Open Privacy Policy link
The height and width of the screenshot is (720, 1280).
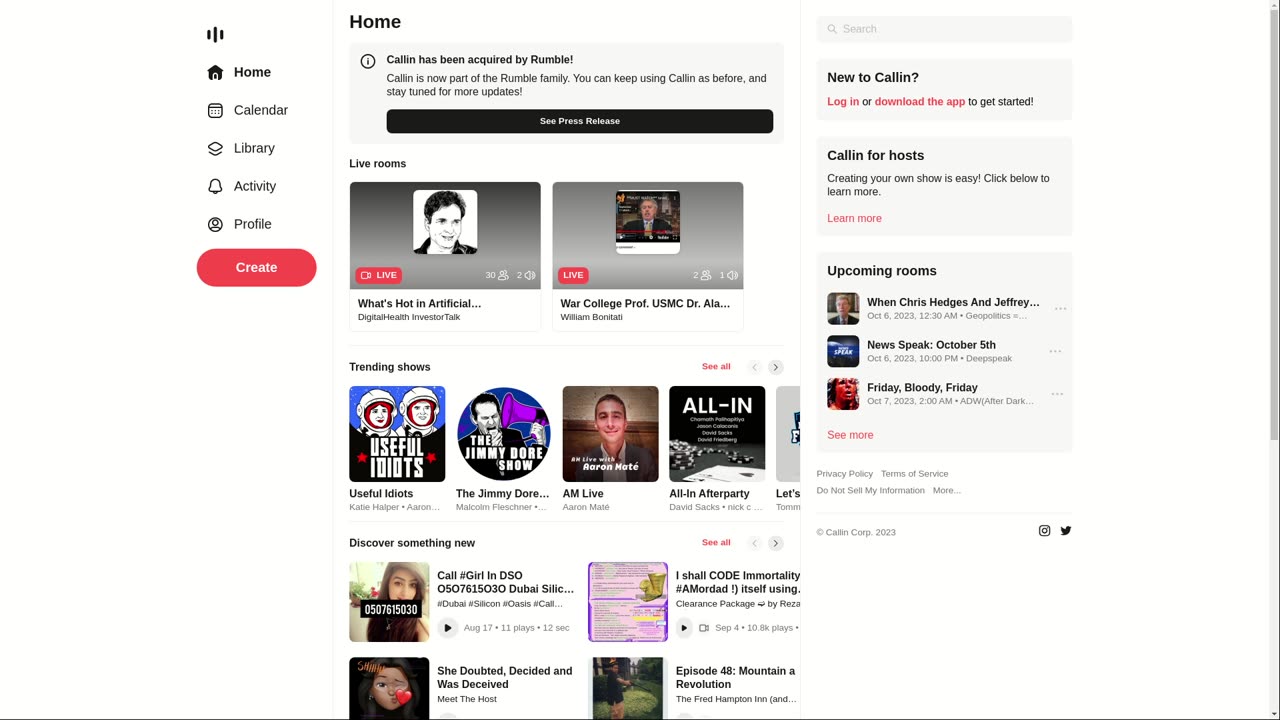(x=845, y=474)
